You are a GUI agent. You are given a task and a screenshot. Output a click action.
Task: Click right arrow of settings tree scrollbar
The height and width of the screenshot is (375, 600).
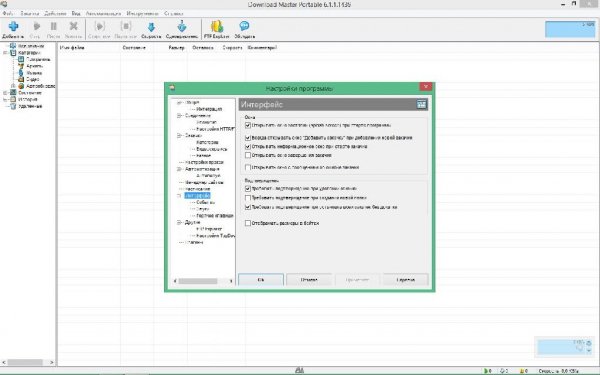(231, 281)
